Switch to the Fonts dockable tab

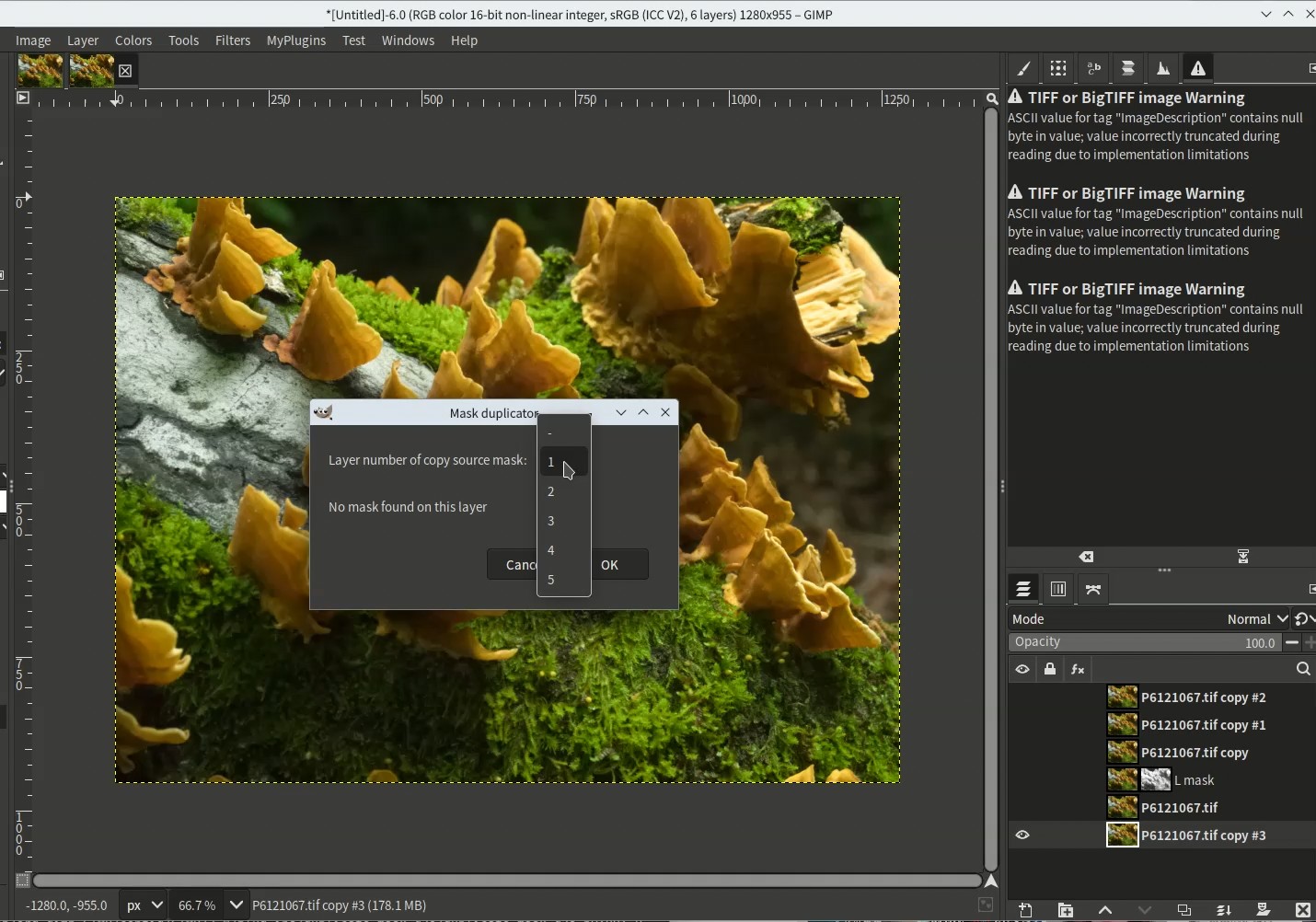coord(1093,69)
